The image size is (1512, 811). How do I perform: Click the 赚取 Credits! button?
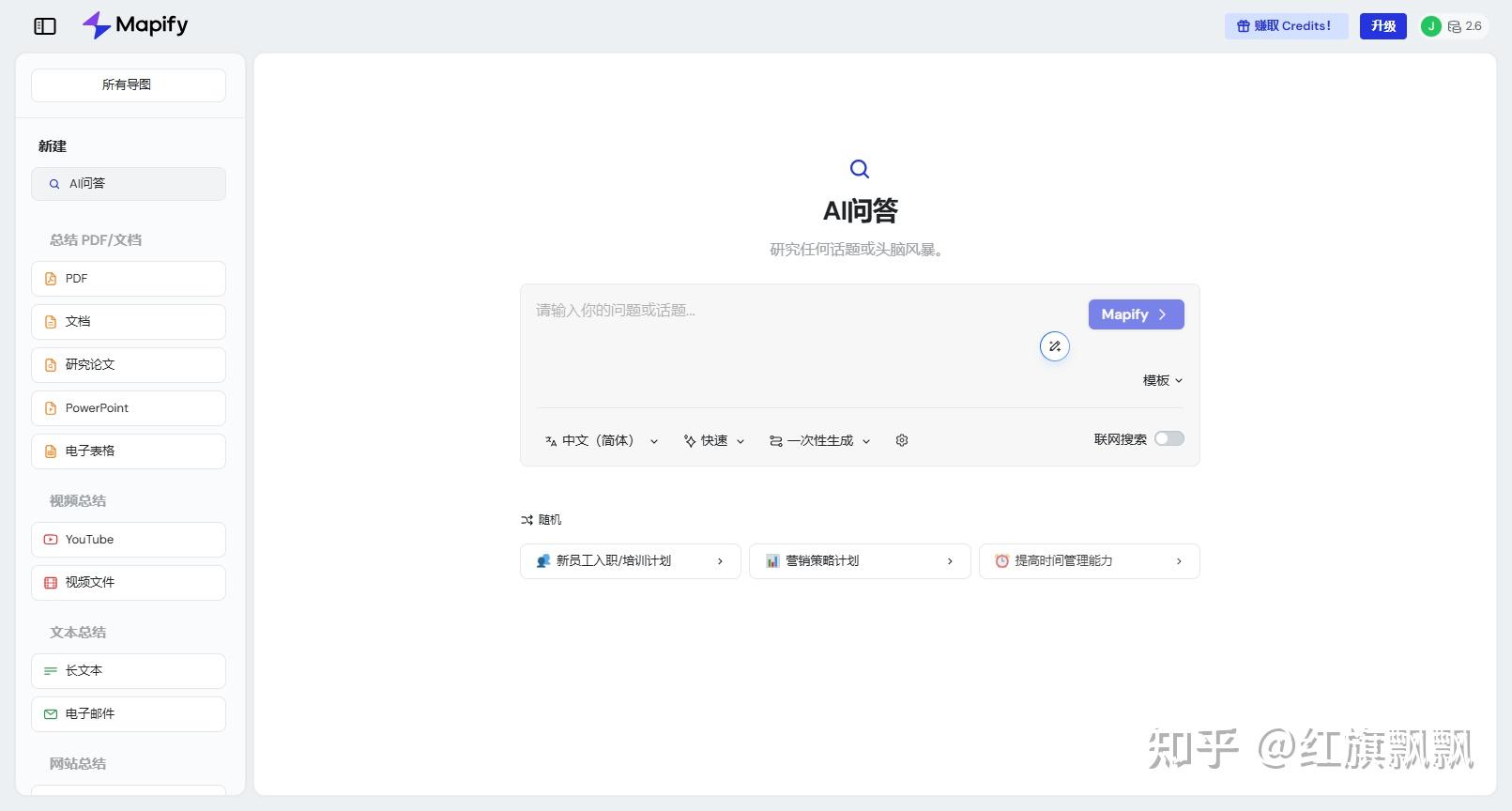(x=1286, y=26)
